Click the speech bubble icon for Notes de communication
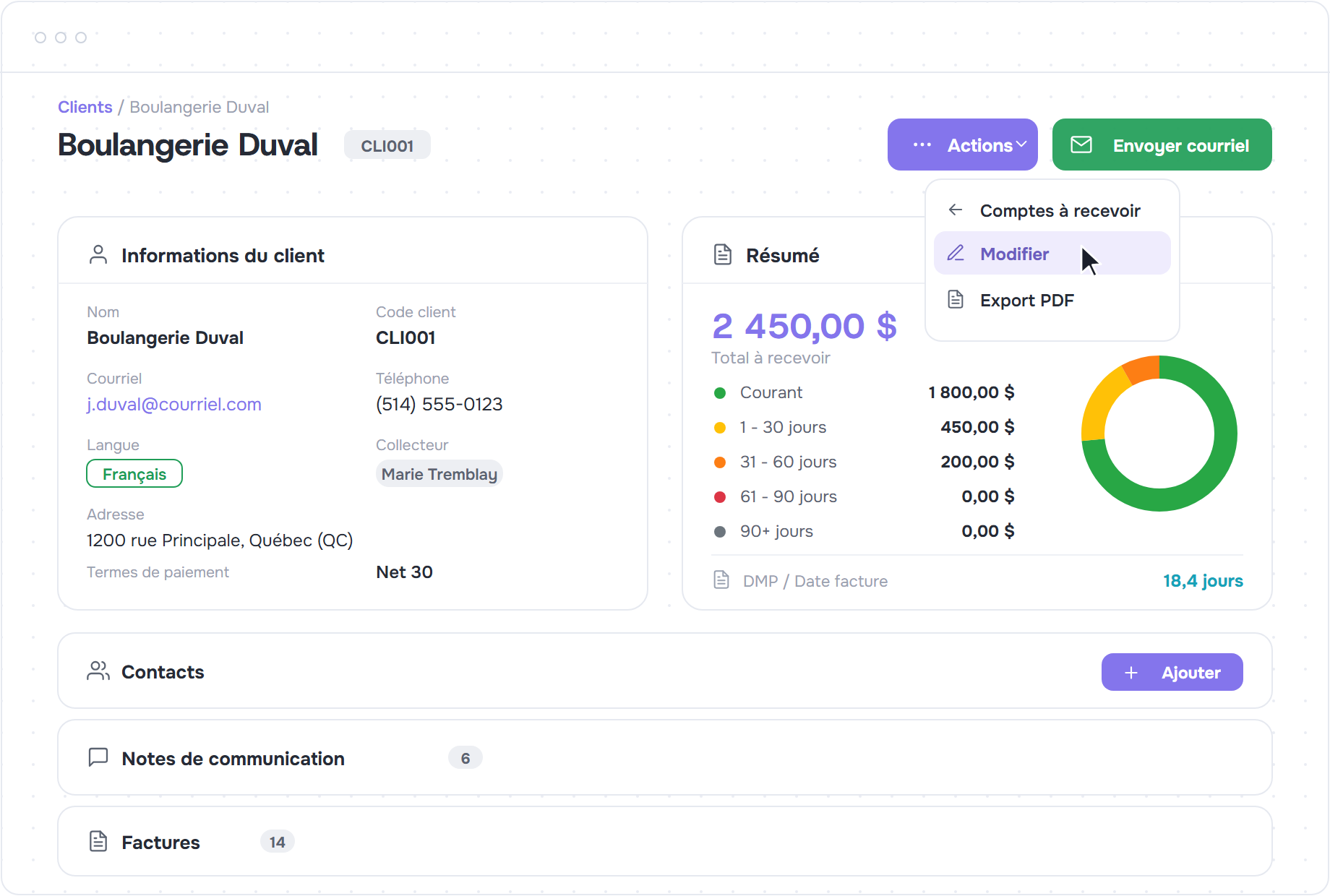1330x896 pixels. coord(98,757)
